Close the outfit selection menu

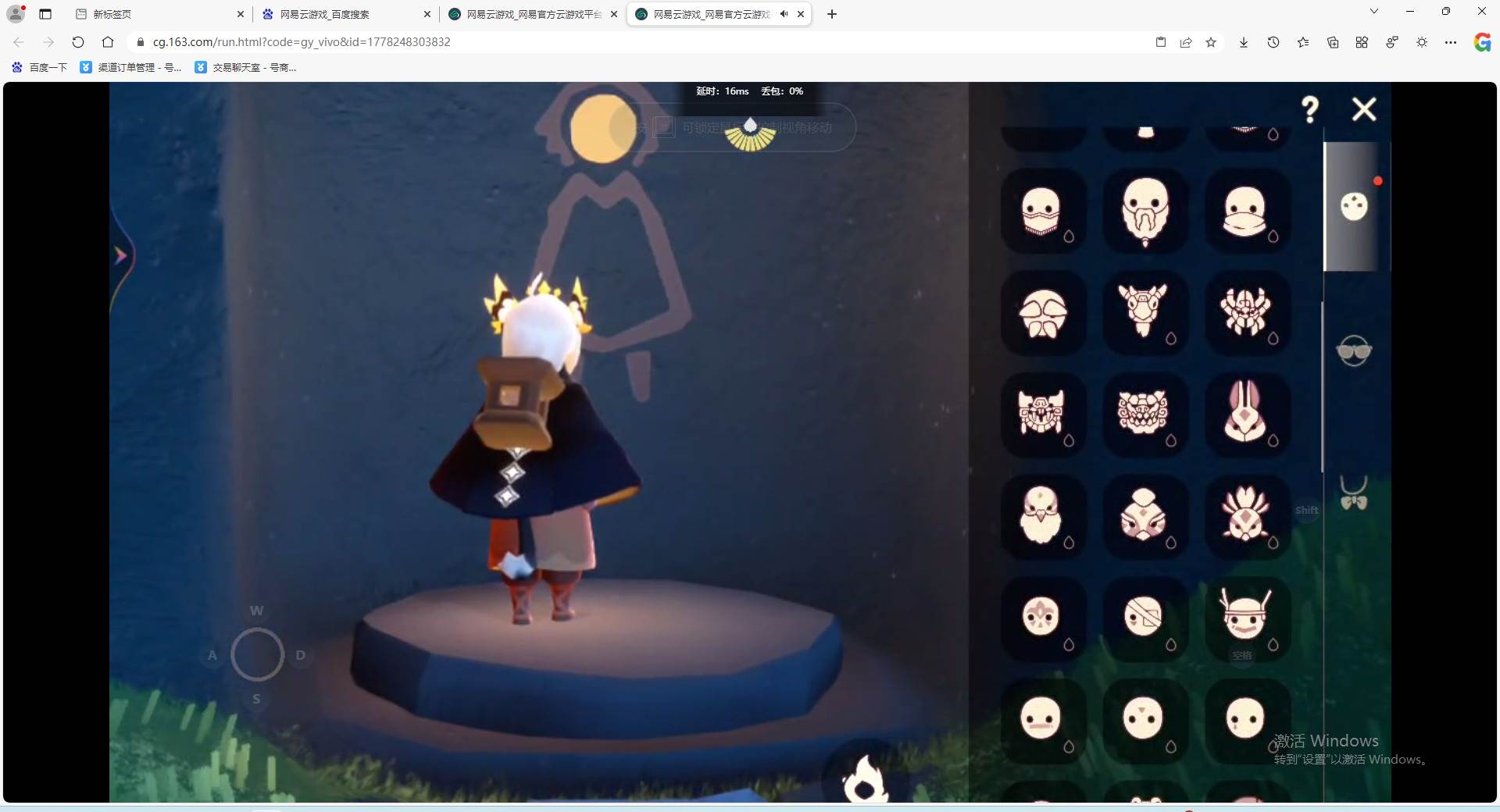[1364, 109]
